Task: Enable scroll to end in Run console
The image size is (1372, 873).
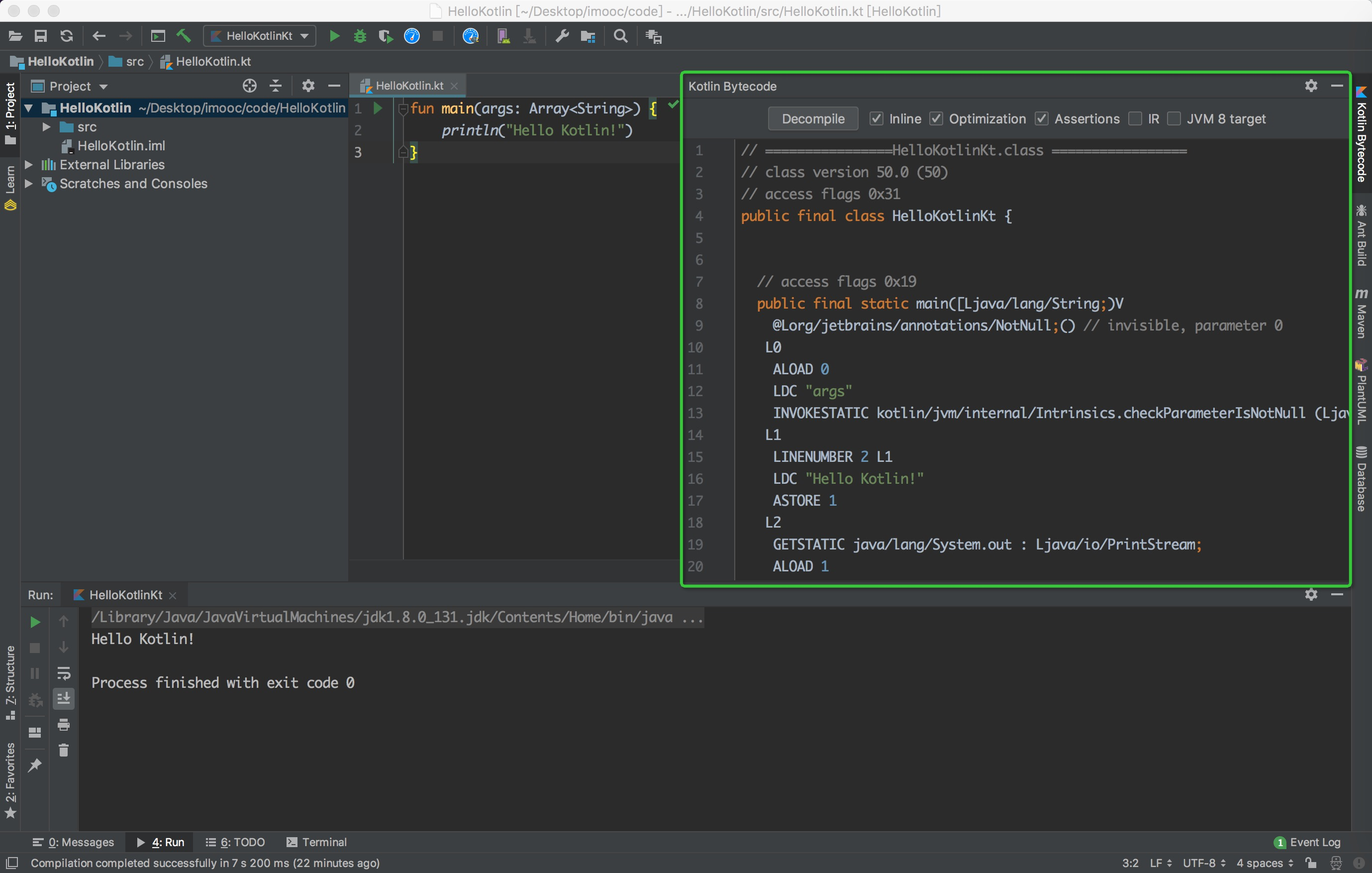Action: coord(64,699)
